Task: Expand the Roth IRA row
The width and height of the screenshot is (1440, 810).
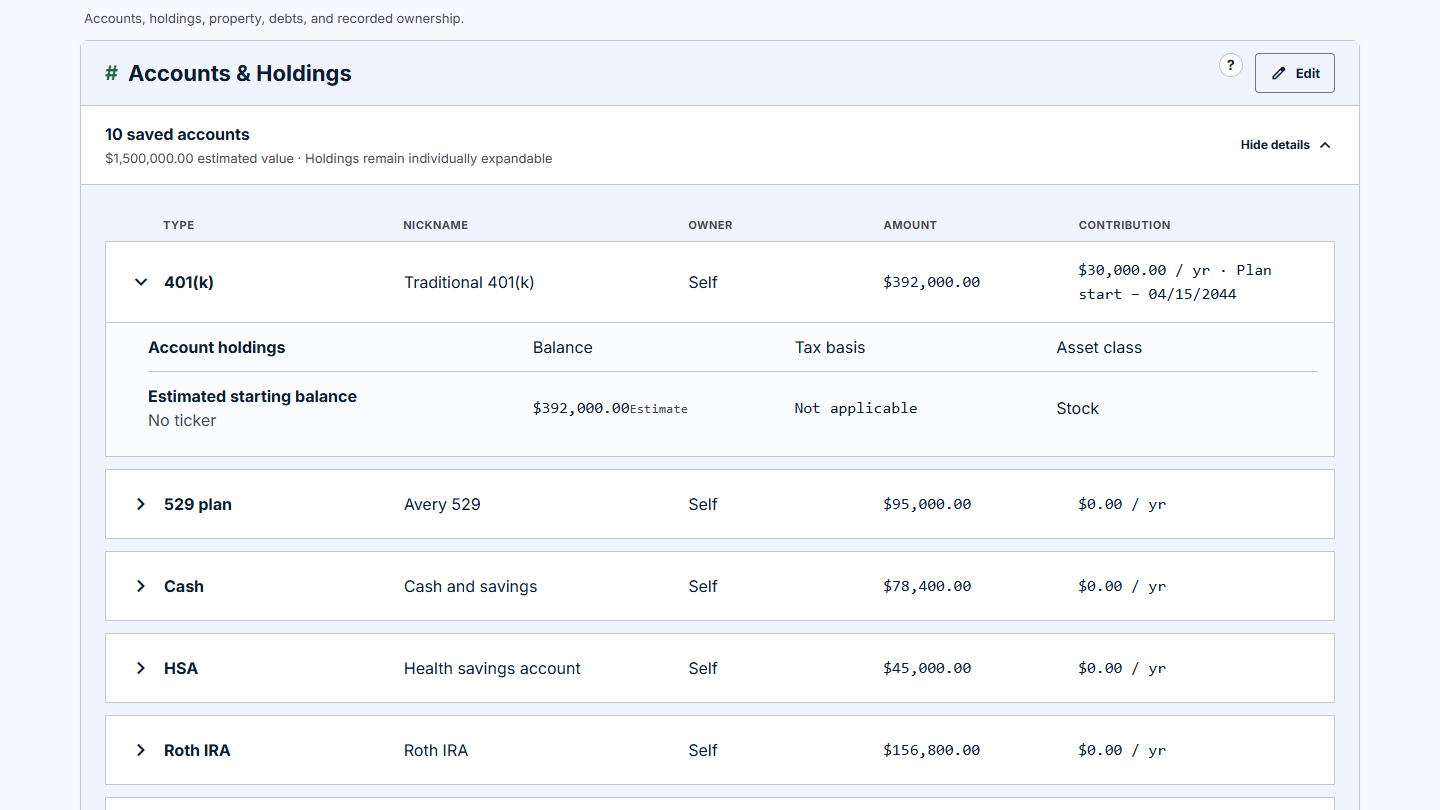Action: pos(141,750)
